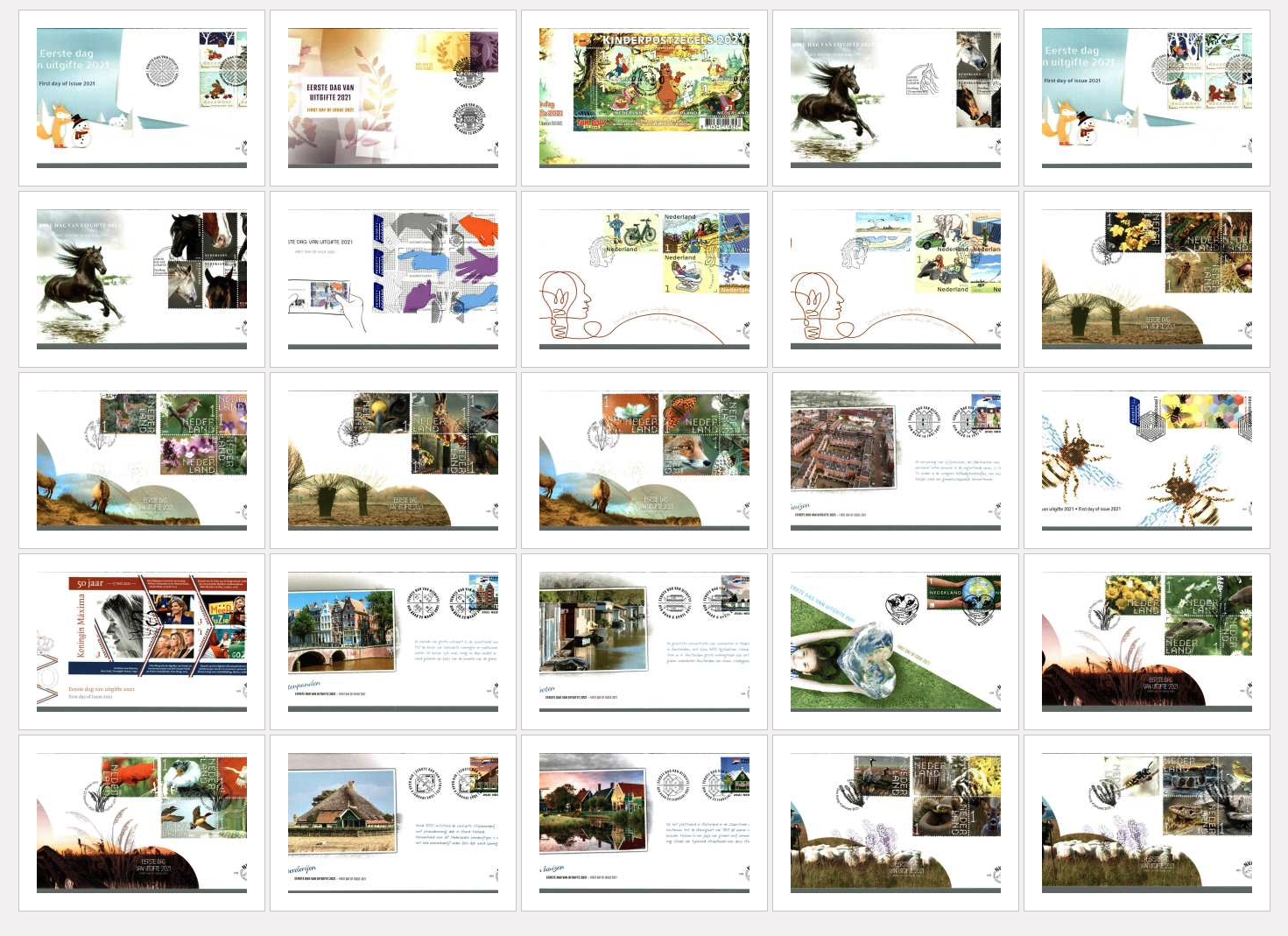Open galloping horse cover with horse-head outline postmark
1288x936 pixels.
point(896,98)
